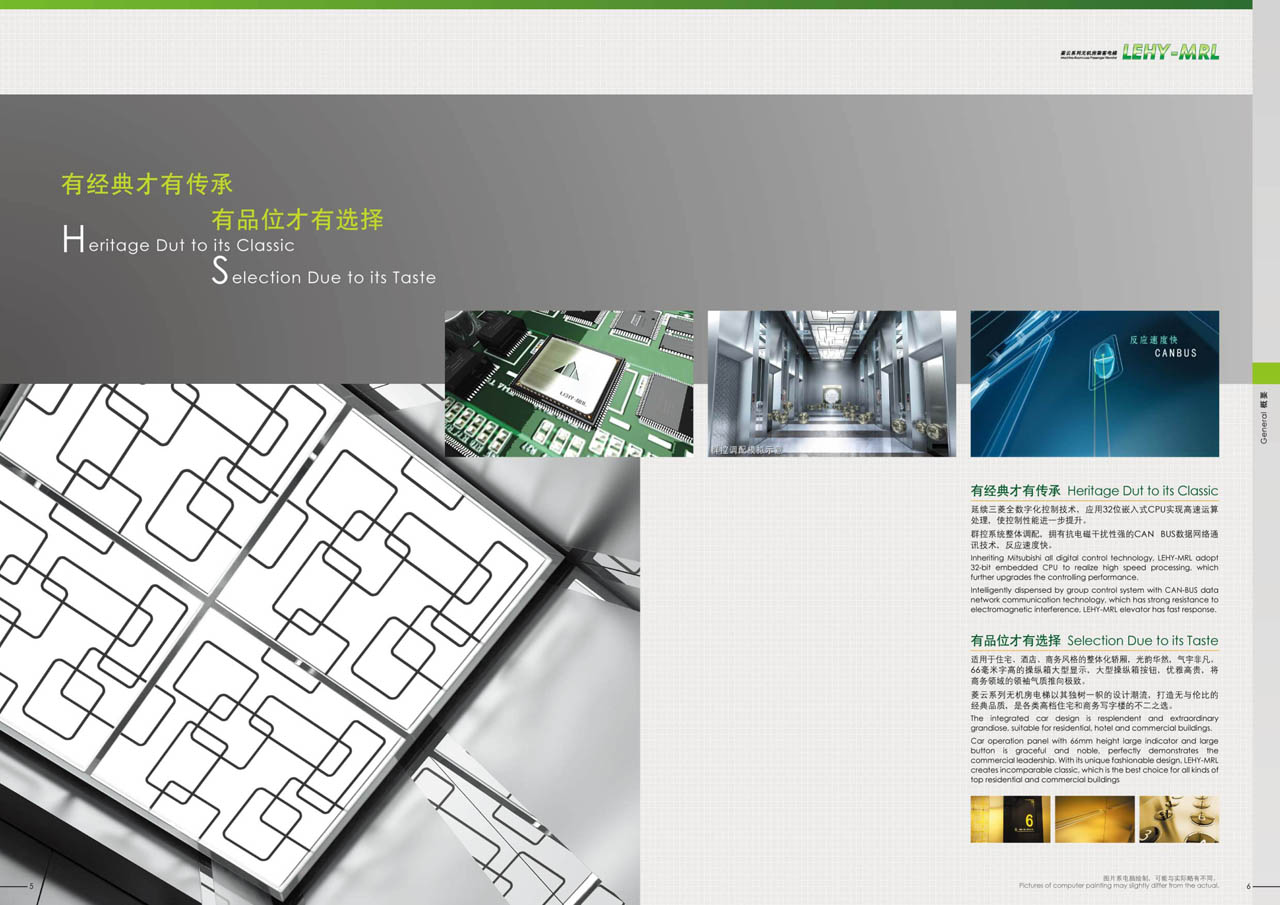1280x905 pixels.
Task: Click large yellow title "有品位才有选择"
Action: (298, 219)
